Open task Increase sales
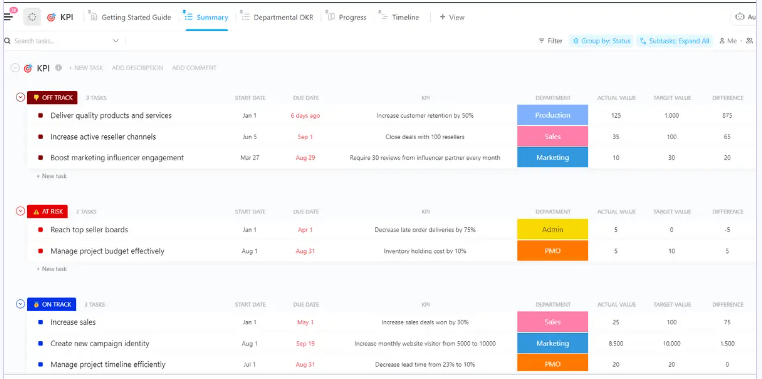Screen dimensions: 762x379 (73, 322)
